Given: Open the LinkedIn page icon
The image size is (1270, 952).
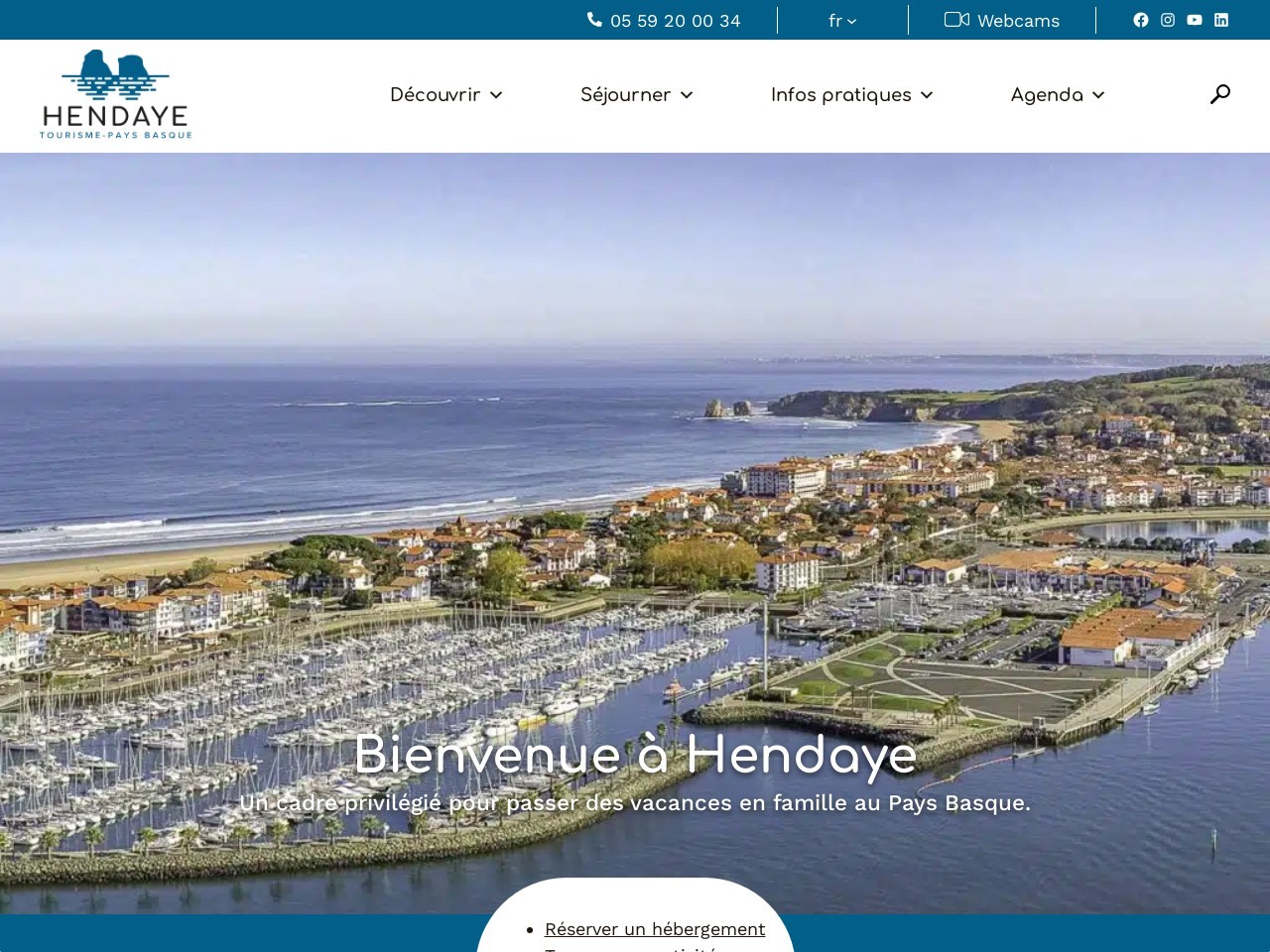Looking at the screenshot, I should click(1221, 20).
